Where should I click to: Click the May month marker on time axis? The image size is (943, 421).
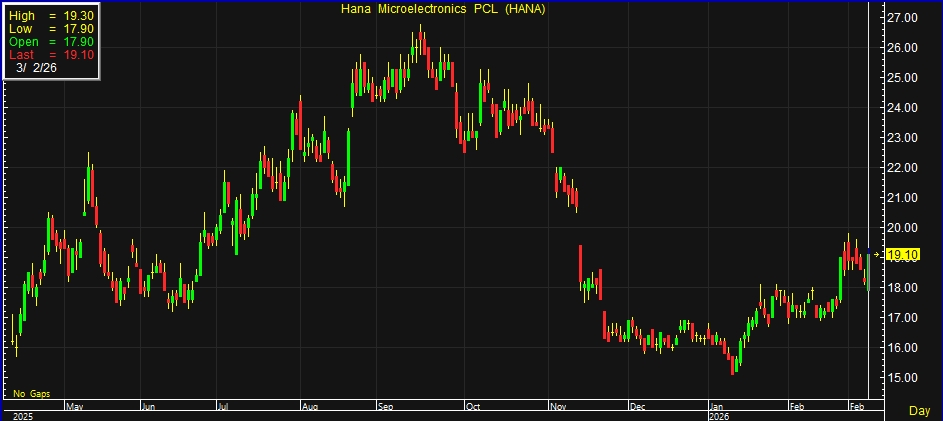coord(73,407)
